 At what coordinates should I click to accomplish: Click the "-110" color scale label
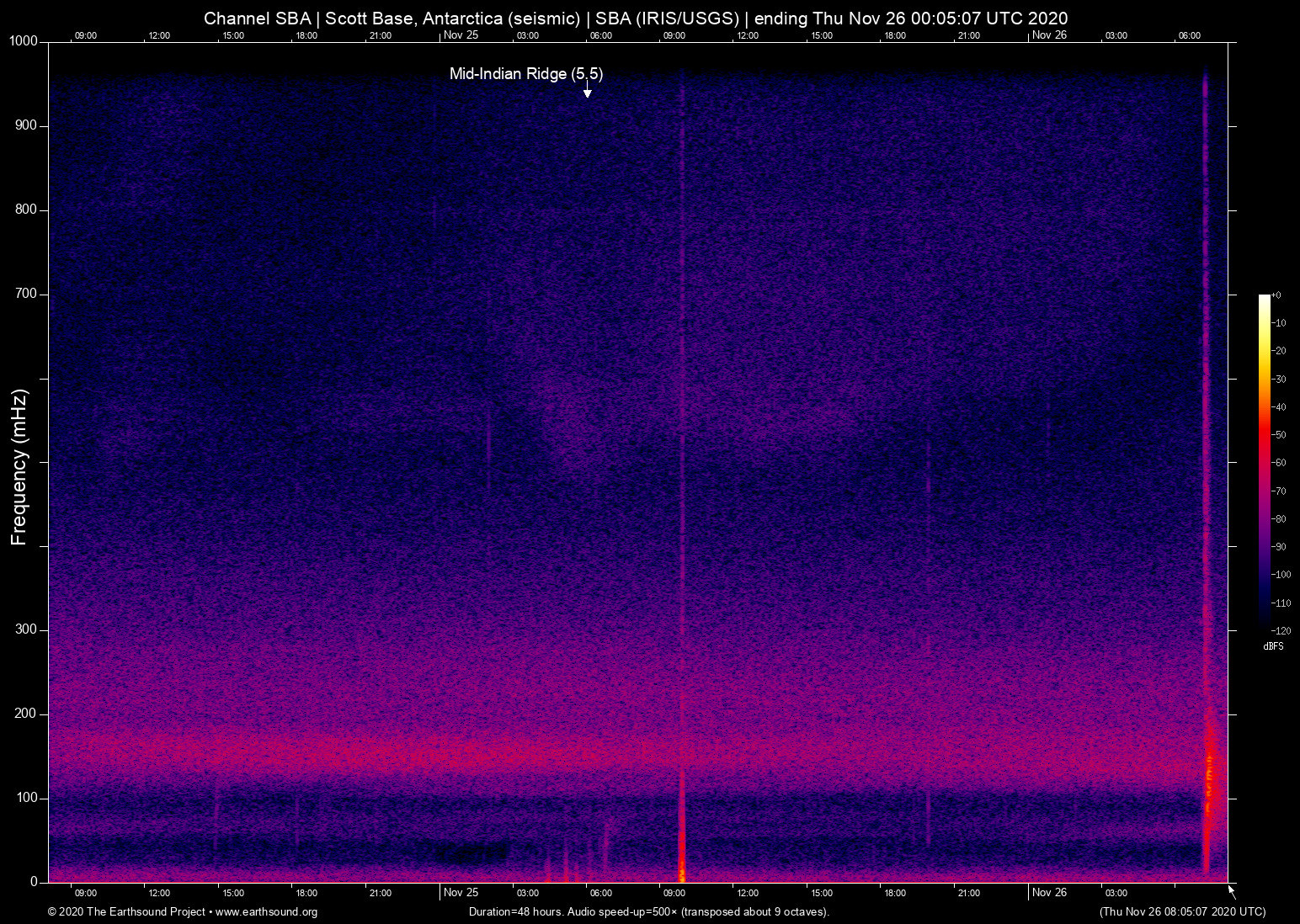click(x=1281, y=603)
